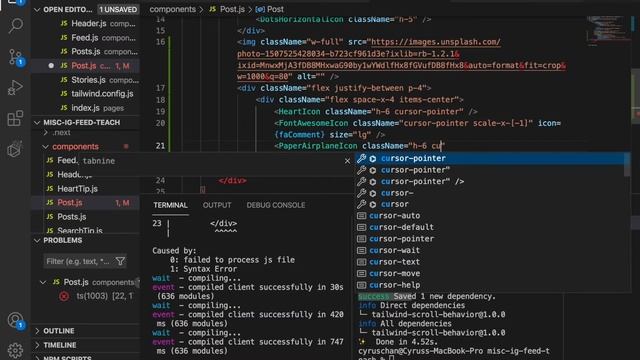Open the unsplash image URL link
The height and width of the screenshot is (360, 640).
coord(401,59)
